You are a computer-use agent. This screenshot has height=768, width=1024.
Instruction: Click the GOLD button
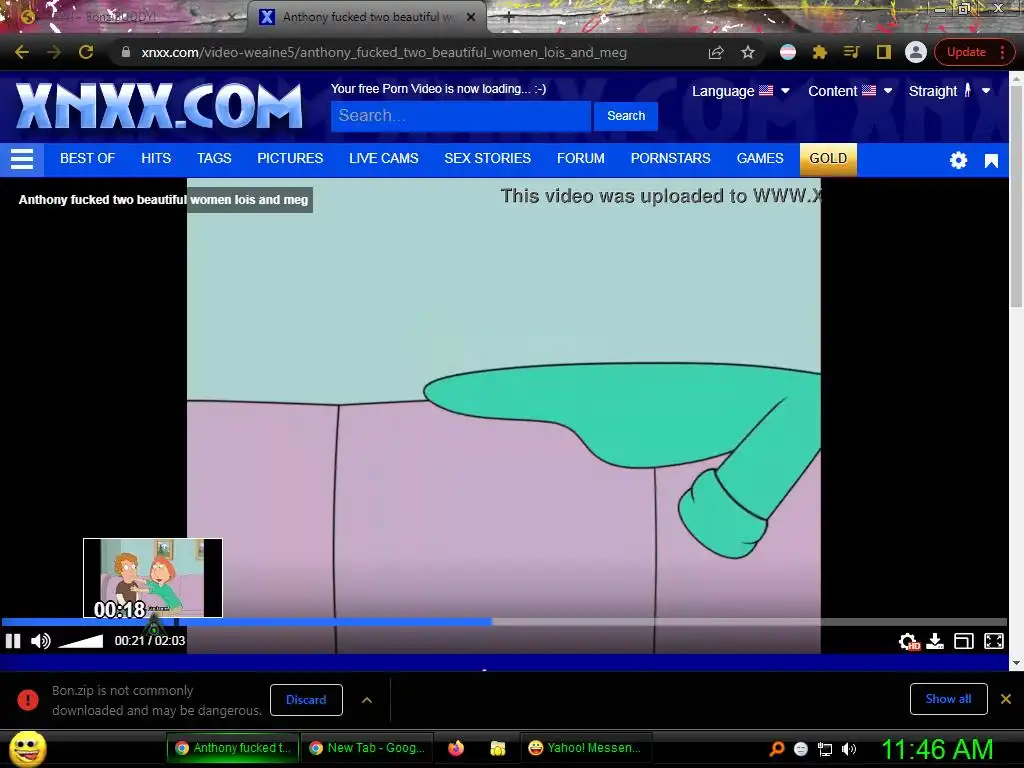pos(828,159)
